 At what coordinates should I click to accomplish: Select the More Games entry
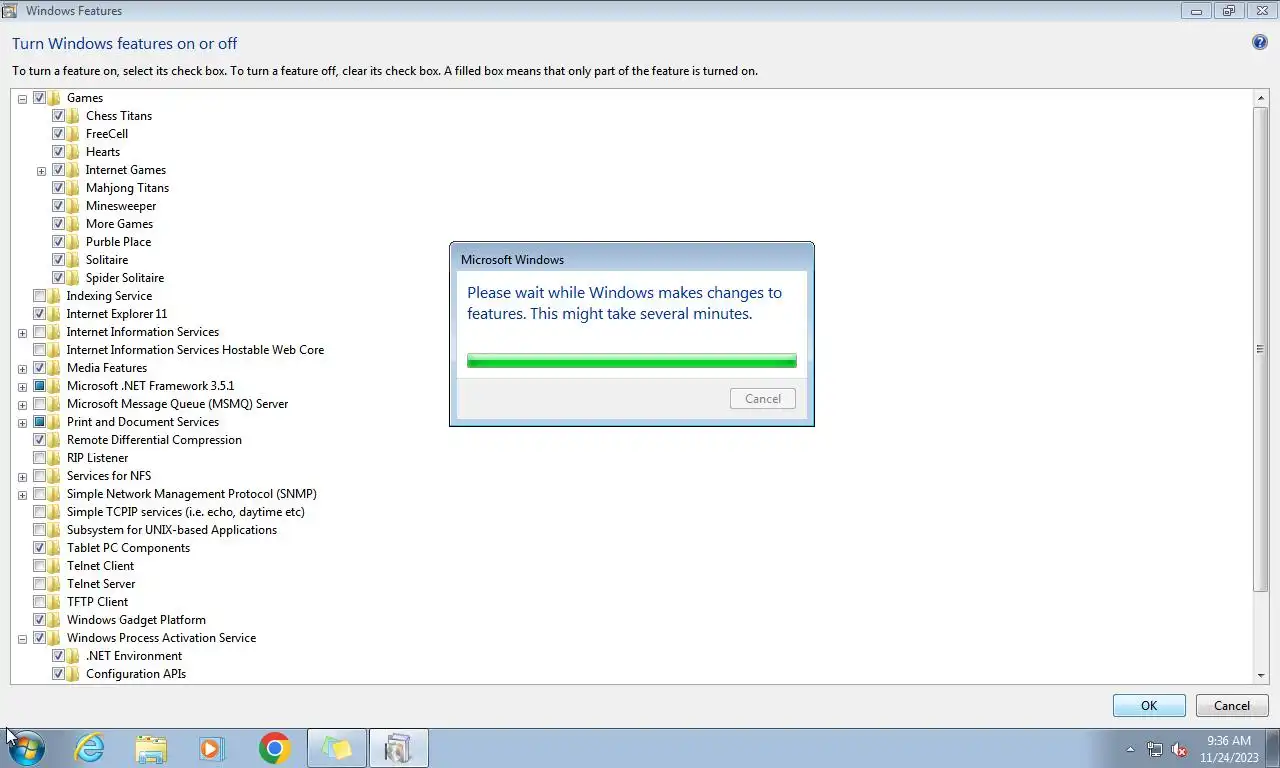119,224
